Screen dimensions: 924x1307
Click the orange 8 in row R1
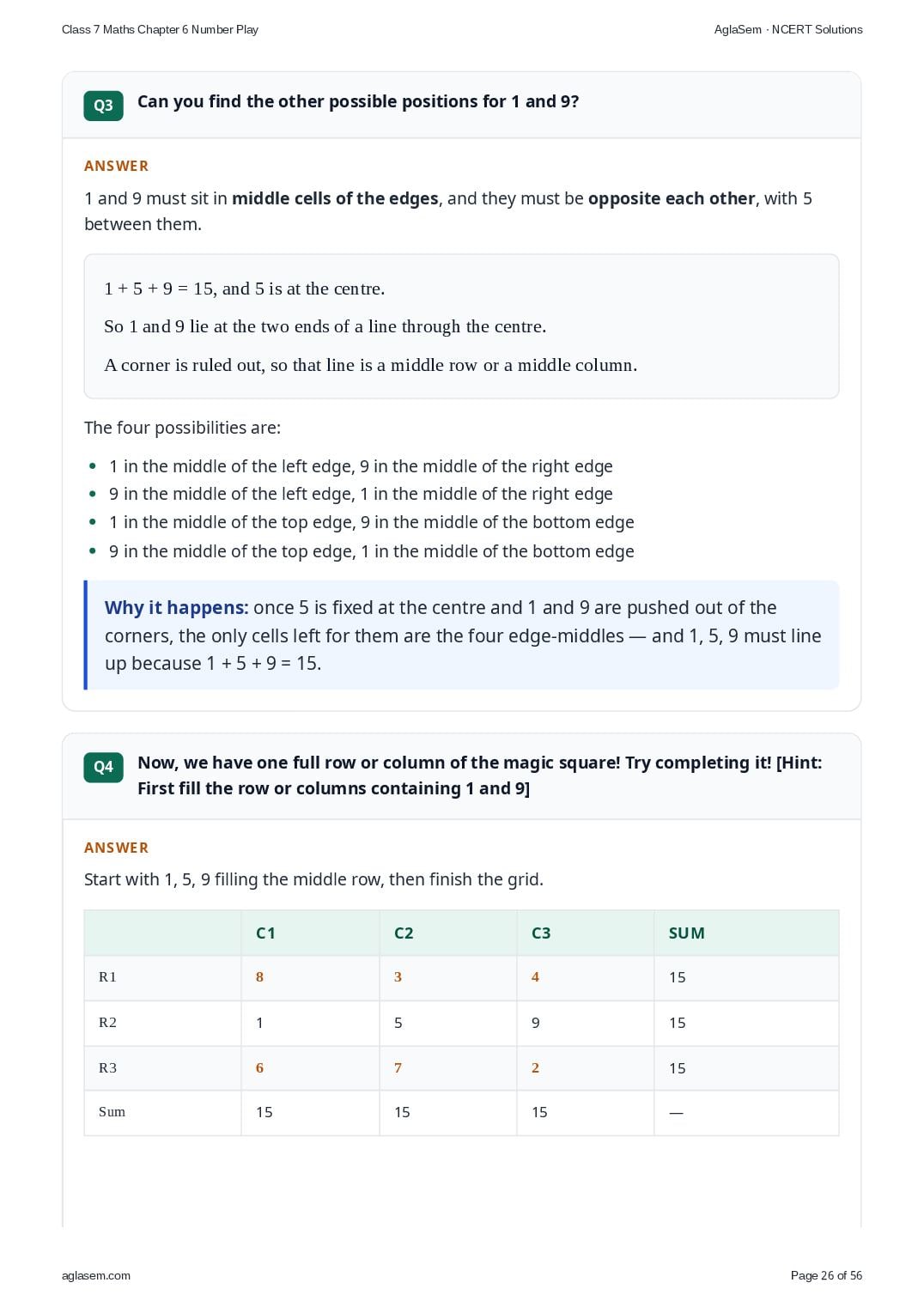260,977
